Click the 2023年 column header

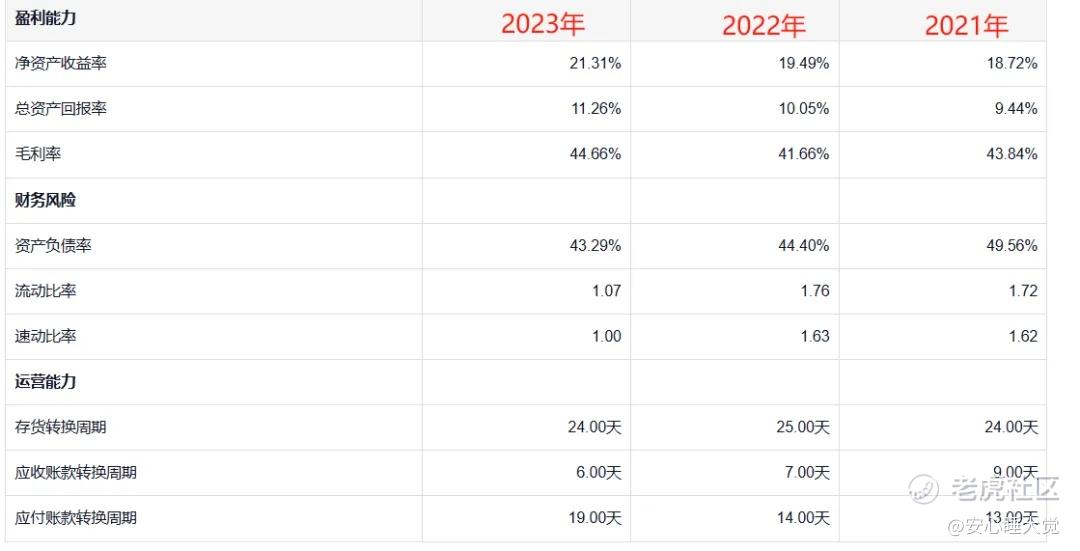tap(543, 24)
